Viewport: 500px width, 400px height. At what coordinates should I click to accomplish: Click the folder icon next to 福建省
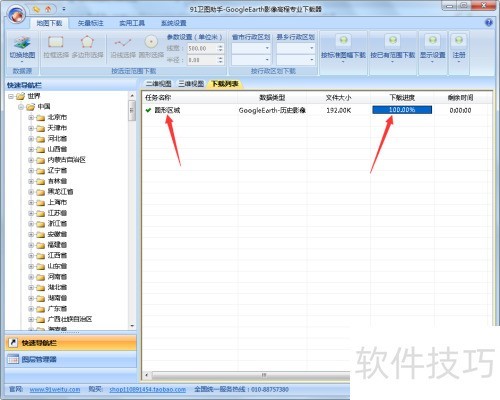[40, 245]
